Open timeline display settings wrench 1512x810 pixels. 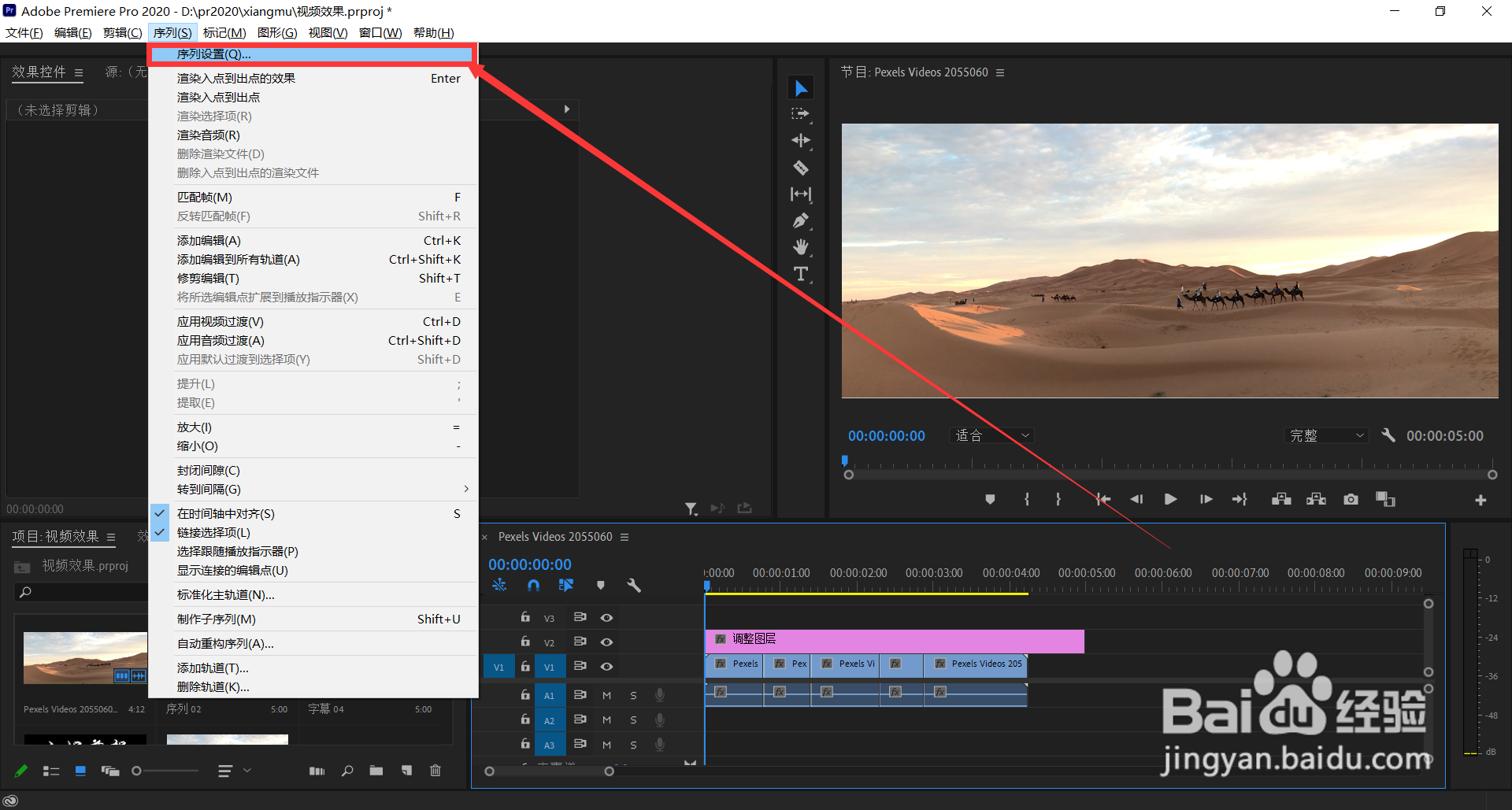coord(634,585)
